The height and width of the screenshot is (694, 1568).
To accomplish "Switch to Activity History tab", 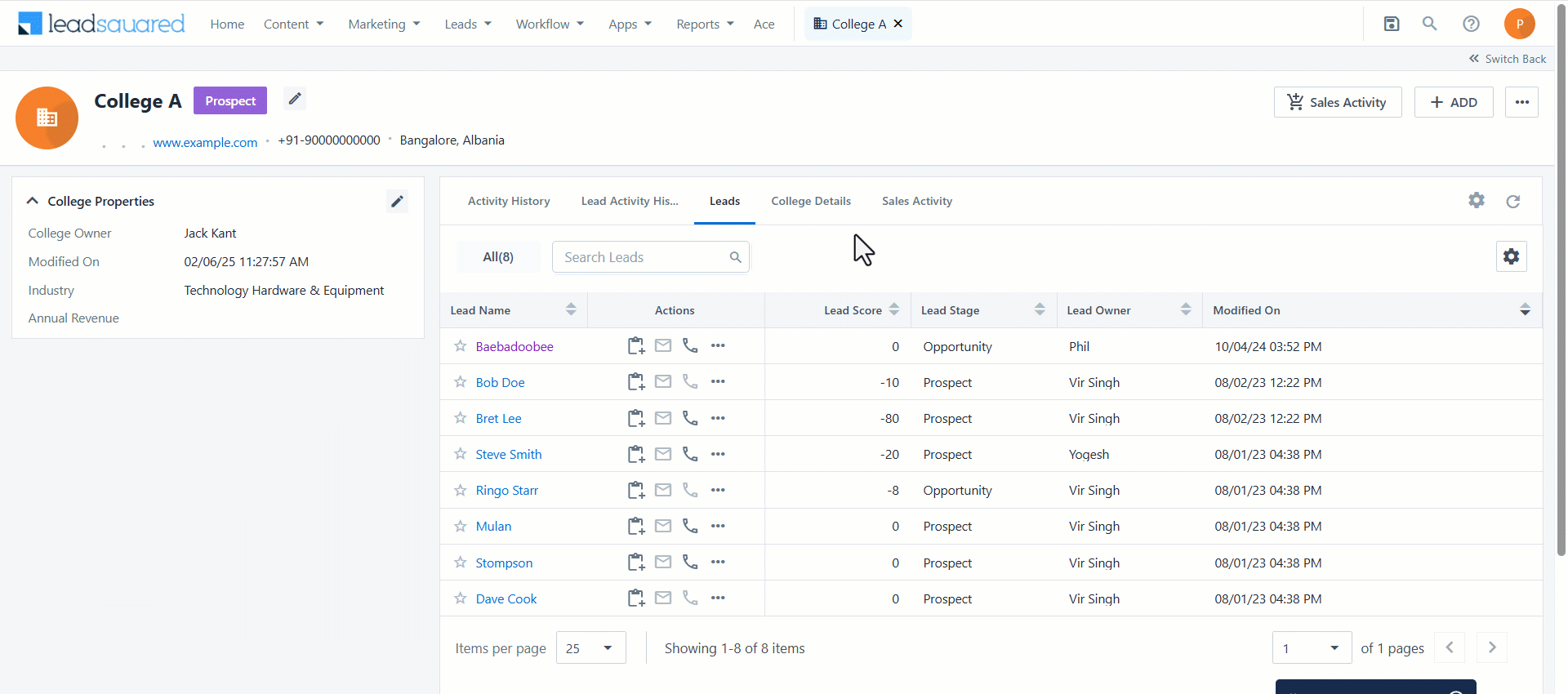I will tap(509, 201).
